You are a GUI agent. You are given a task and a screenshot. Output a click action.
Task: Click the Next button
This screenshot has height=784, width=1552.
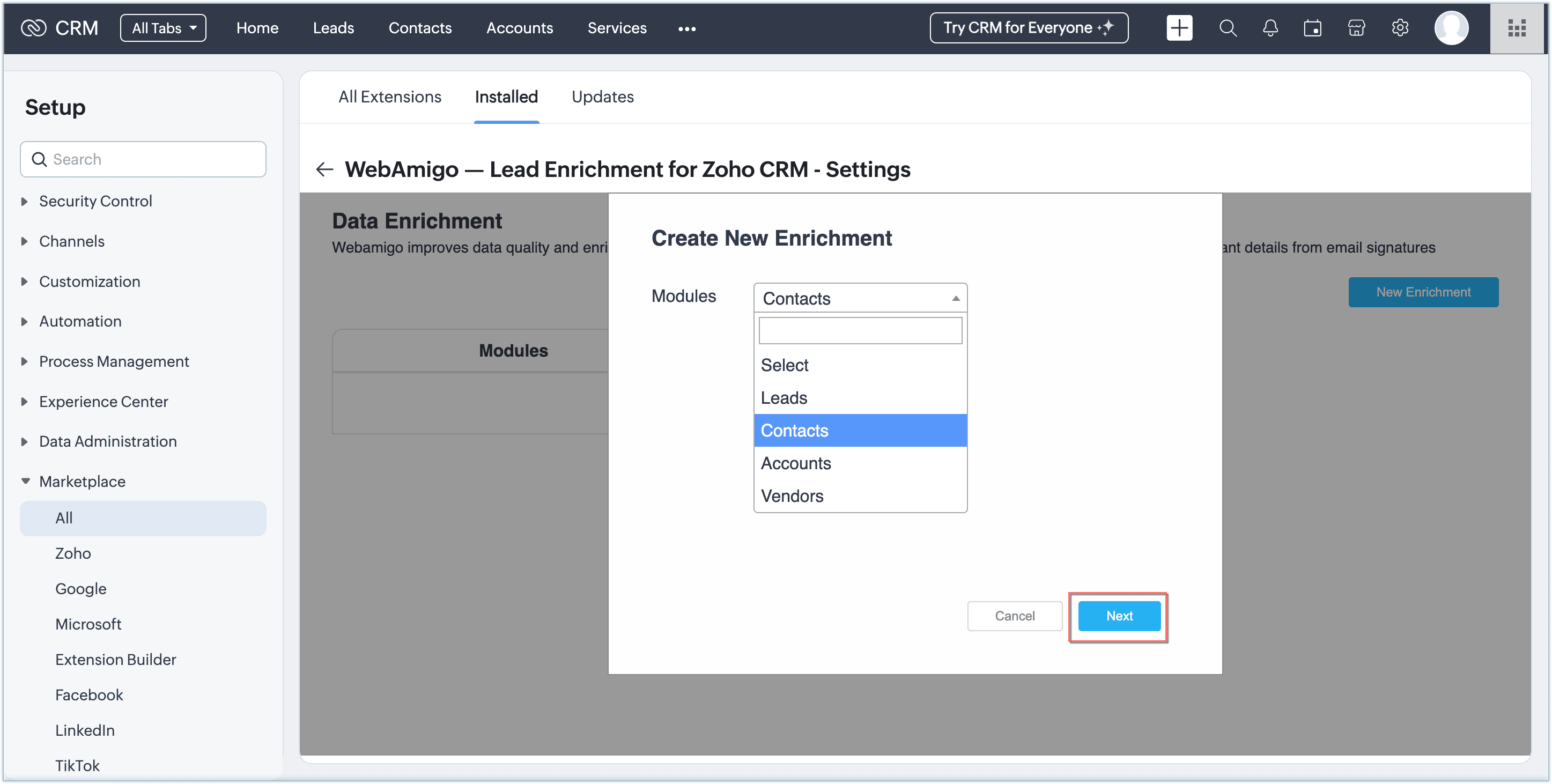pyautogui.click(x=1119, y=616)
